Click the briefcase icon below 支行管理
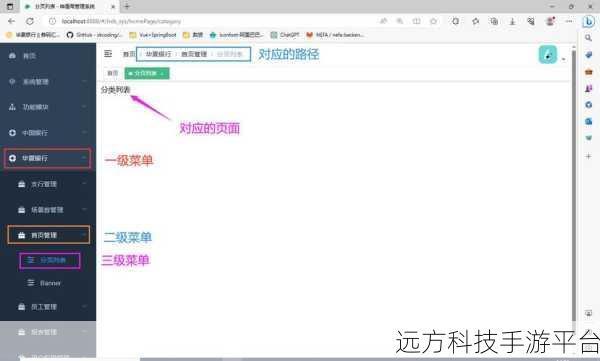Viewport: 600px width, 361px height. click(x=21, y=210)
